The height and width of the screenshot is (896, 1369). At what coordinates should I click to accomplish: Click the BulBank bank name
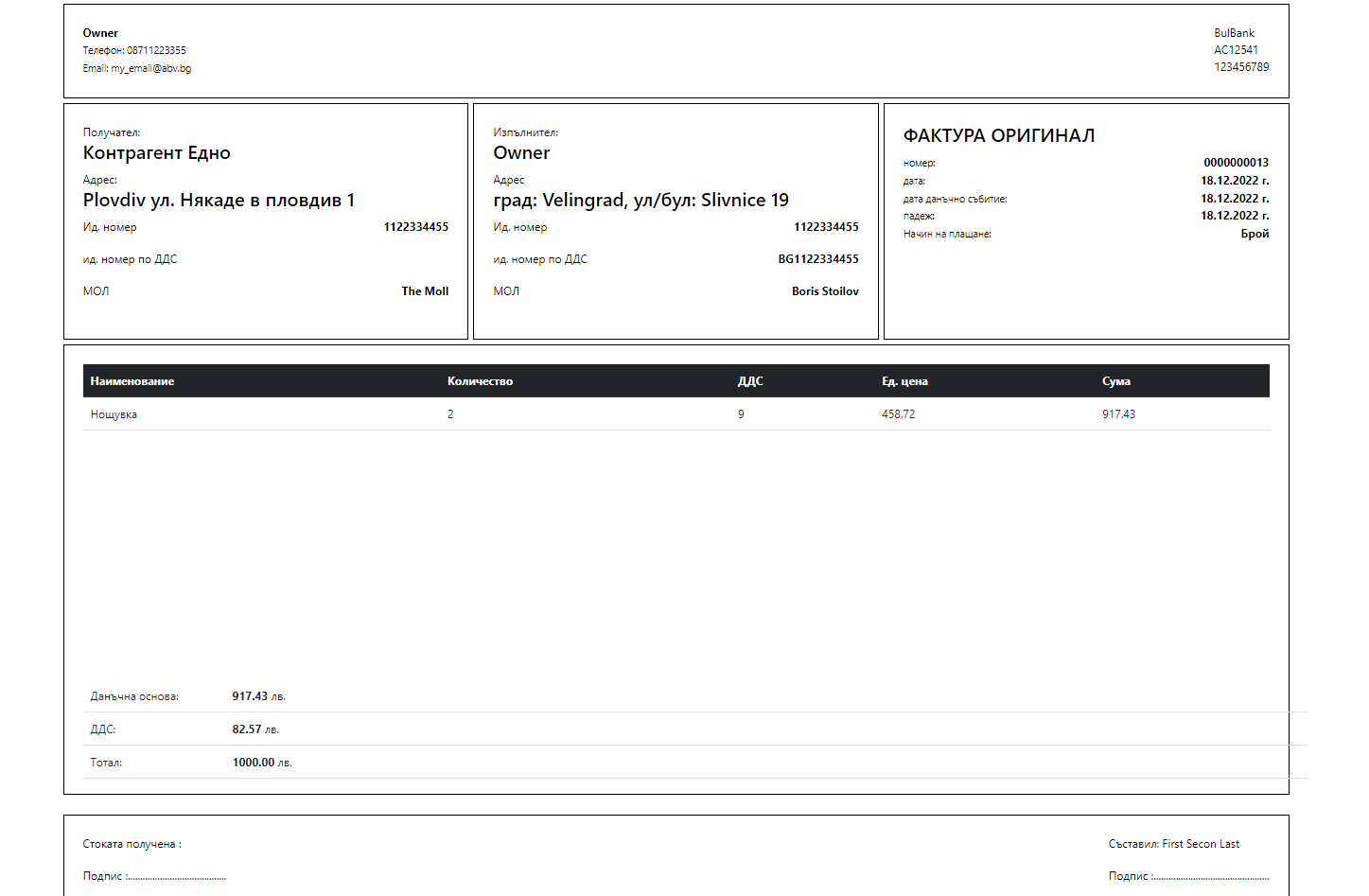[x=1233, y=32]
